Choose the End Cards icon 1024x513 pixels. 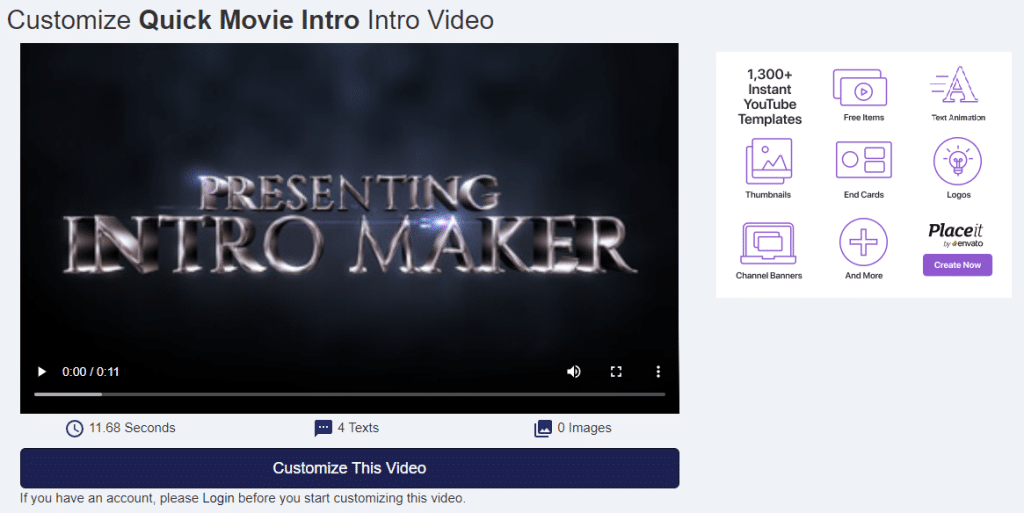[x=863, y=160]
